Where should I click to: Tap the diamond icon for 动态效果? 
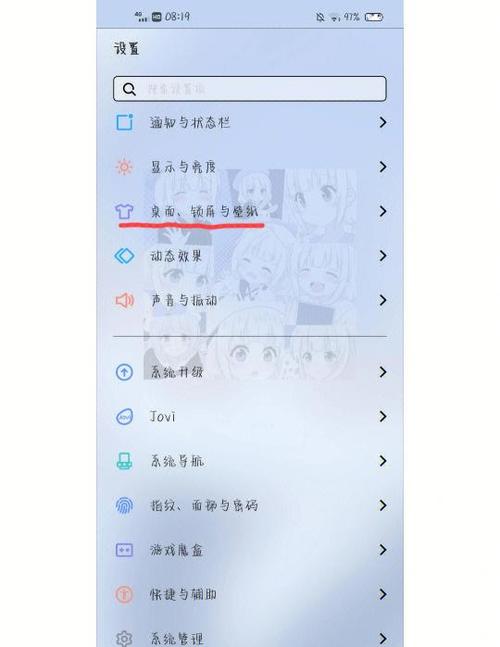tap(124, 256)
